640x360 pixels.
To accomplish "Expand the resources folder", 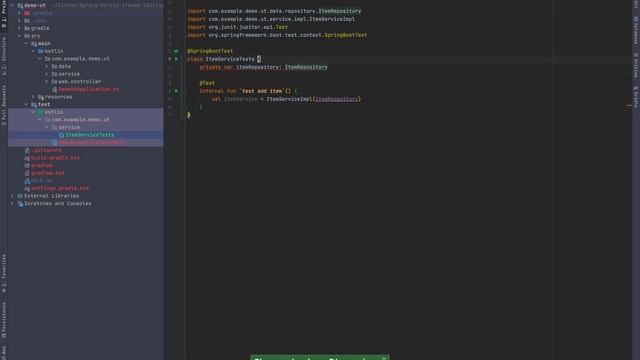I will point(33,97).
